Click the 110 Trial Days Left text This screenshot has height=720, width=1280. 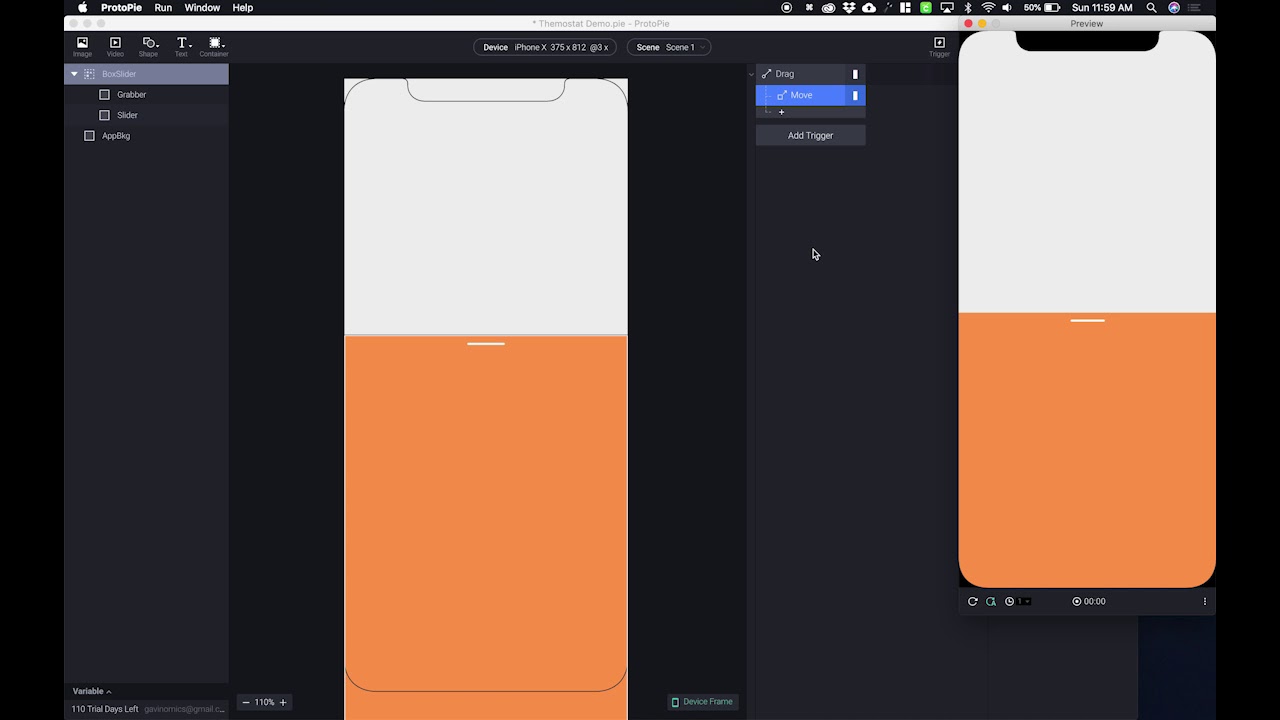tap(105, 709)
